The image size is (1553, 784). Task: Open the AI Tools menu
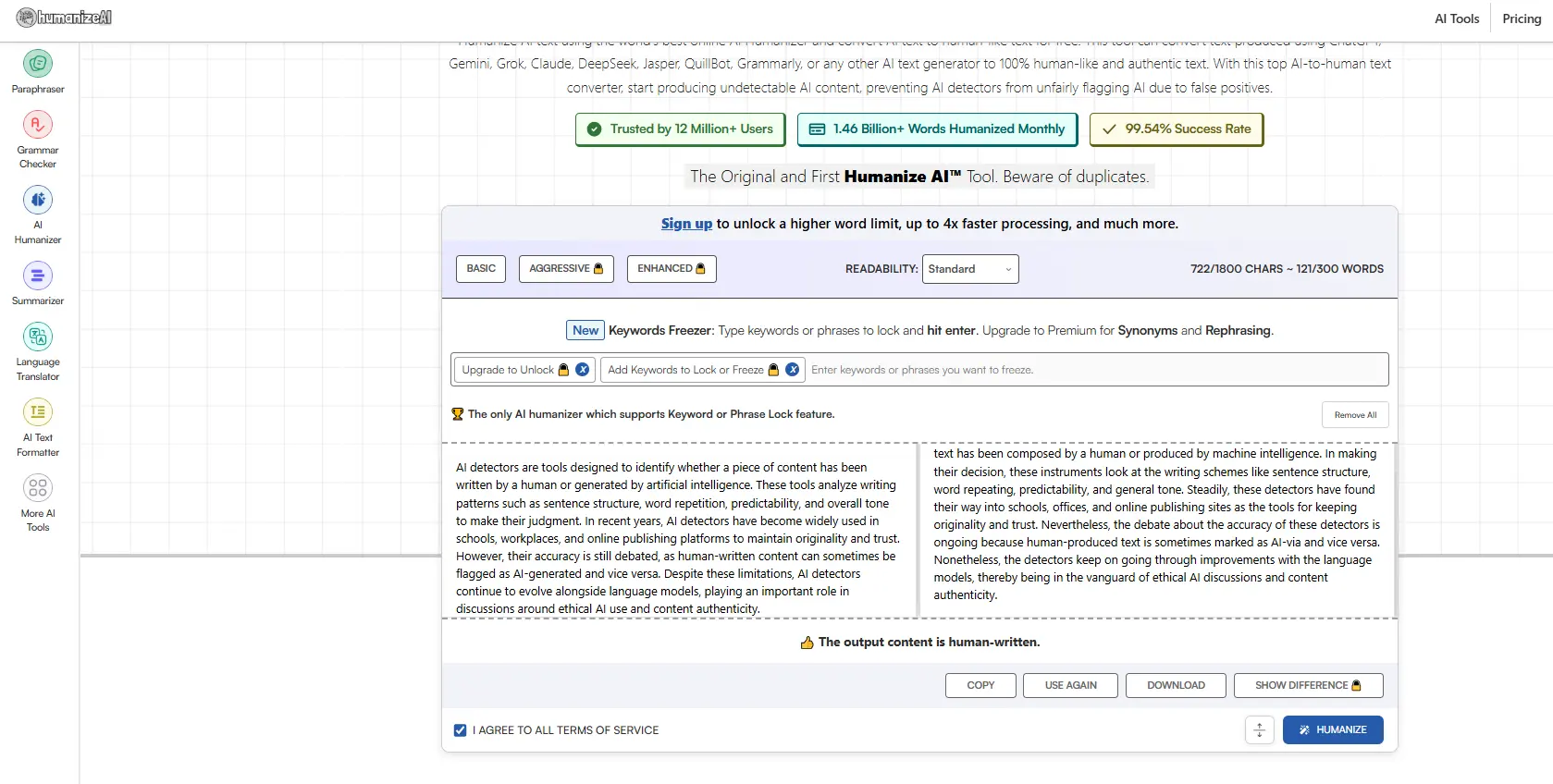pyautogui.click(x=1457, y=18)
